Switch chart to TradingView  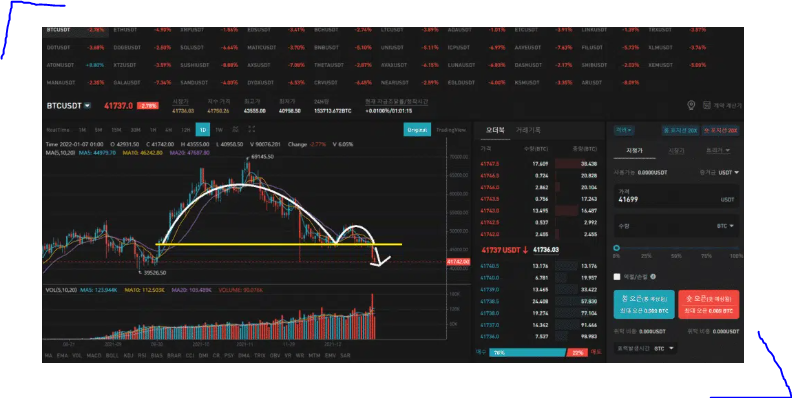tap(451, 130)
